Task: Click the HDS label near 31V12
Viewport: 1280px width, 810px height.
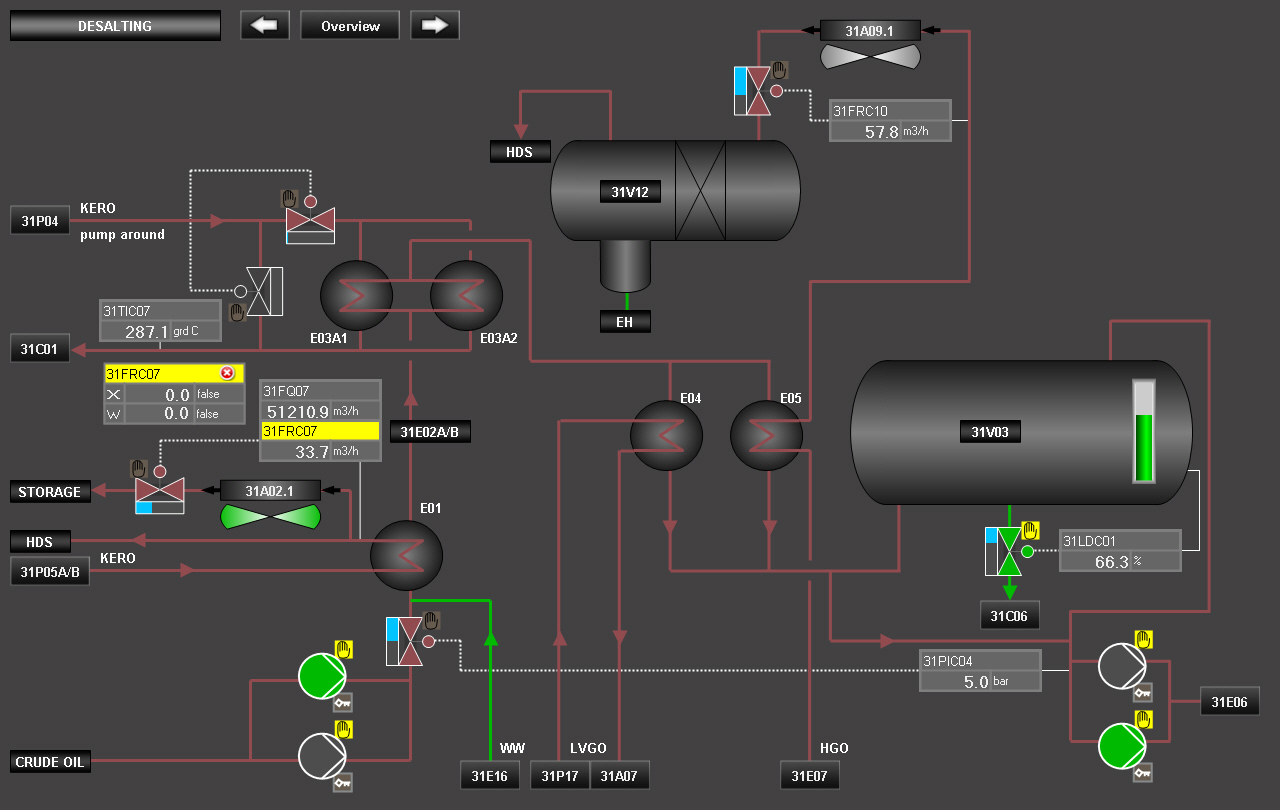Action: 520,152
